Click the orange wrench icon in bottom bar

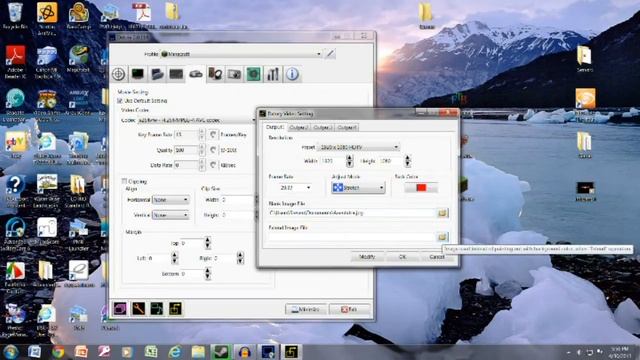(x=138, y=309)
